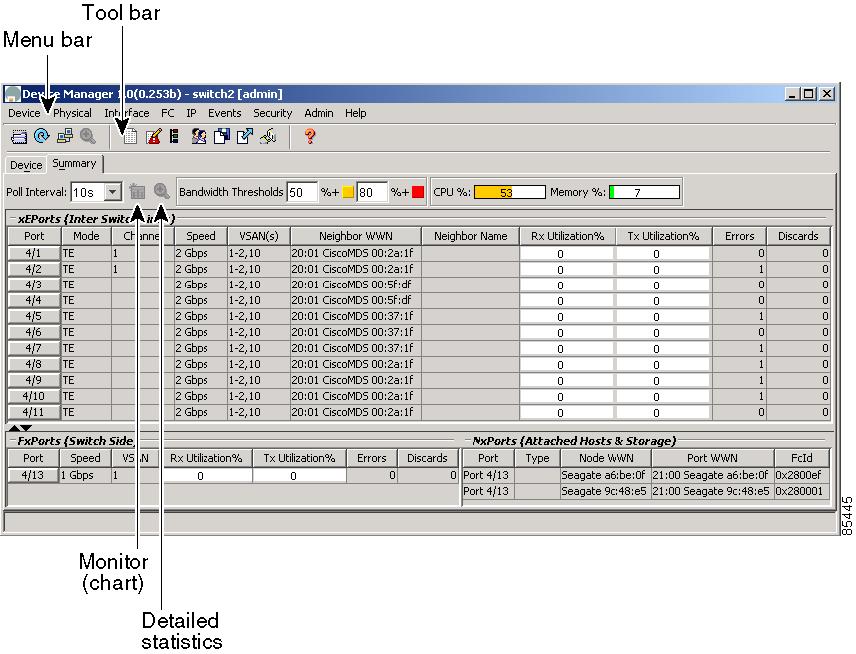Open the Events menu
This screenshot has width=856, height=654.
[224, 113]
